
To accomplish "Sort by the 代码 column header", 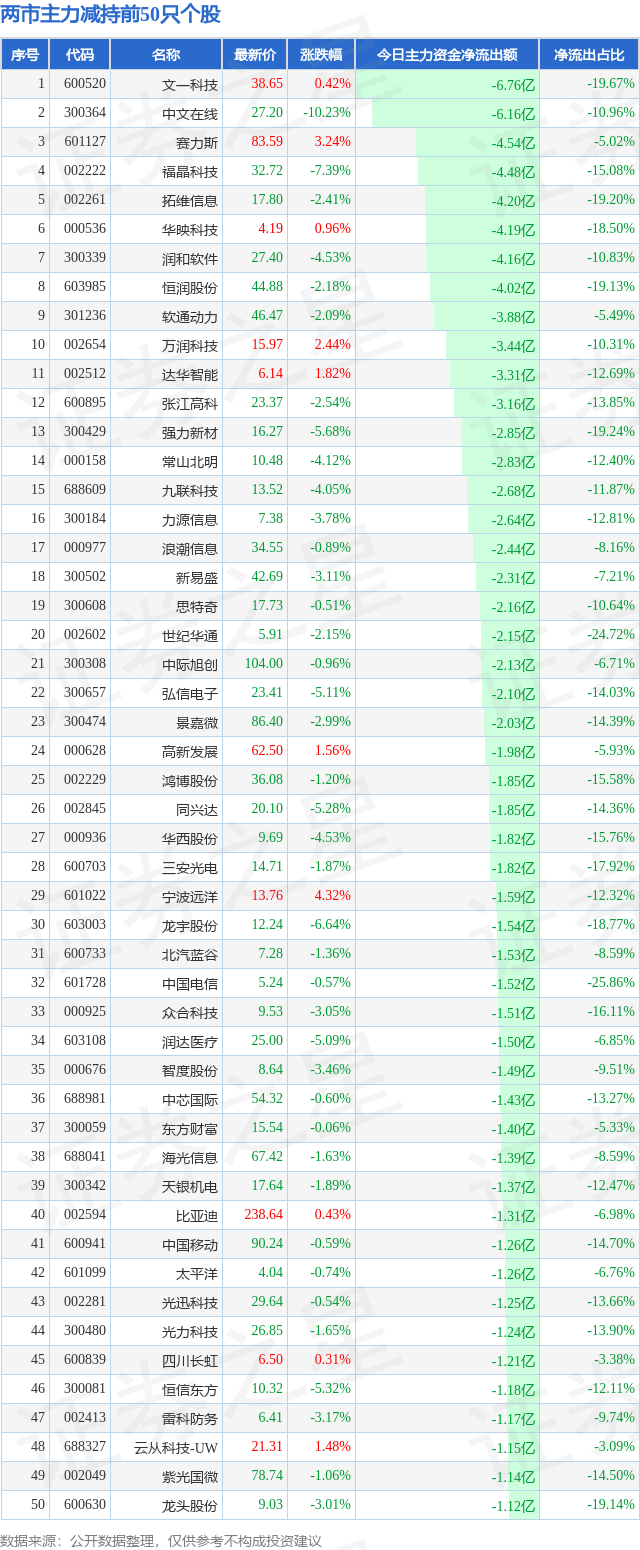I will (x=79, y=55).
